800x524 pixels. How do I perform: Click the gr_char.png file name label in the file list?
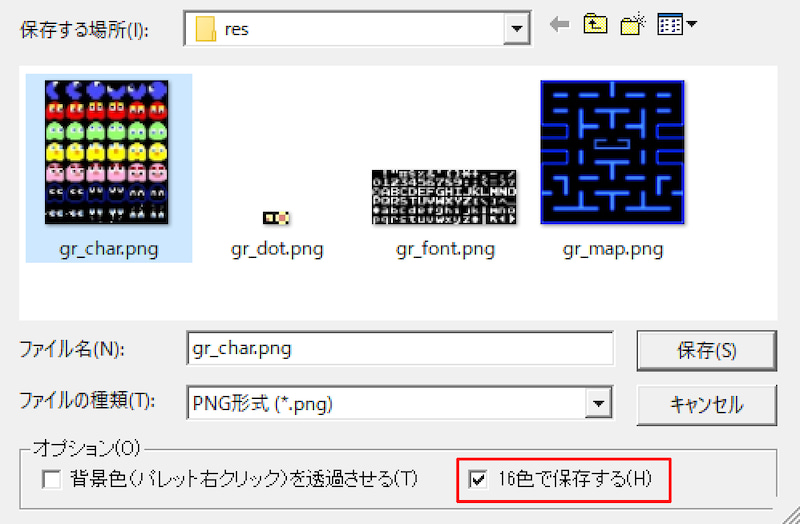coord(109,249)
